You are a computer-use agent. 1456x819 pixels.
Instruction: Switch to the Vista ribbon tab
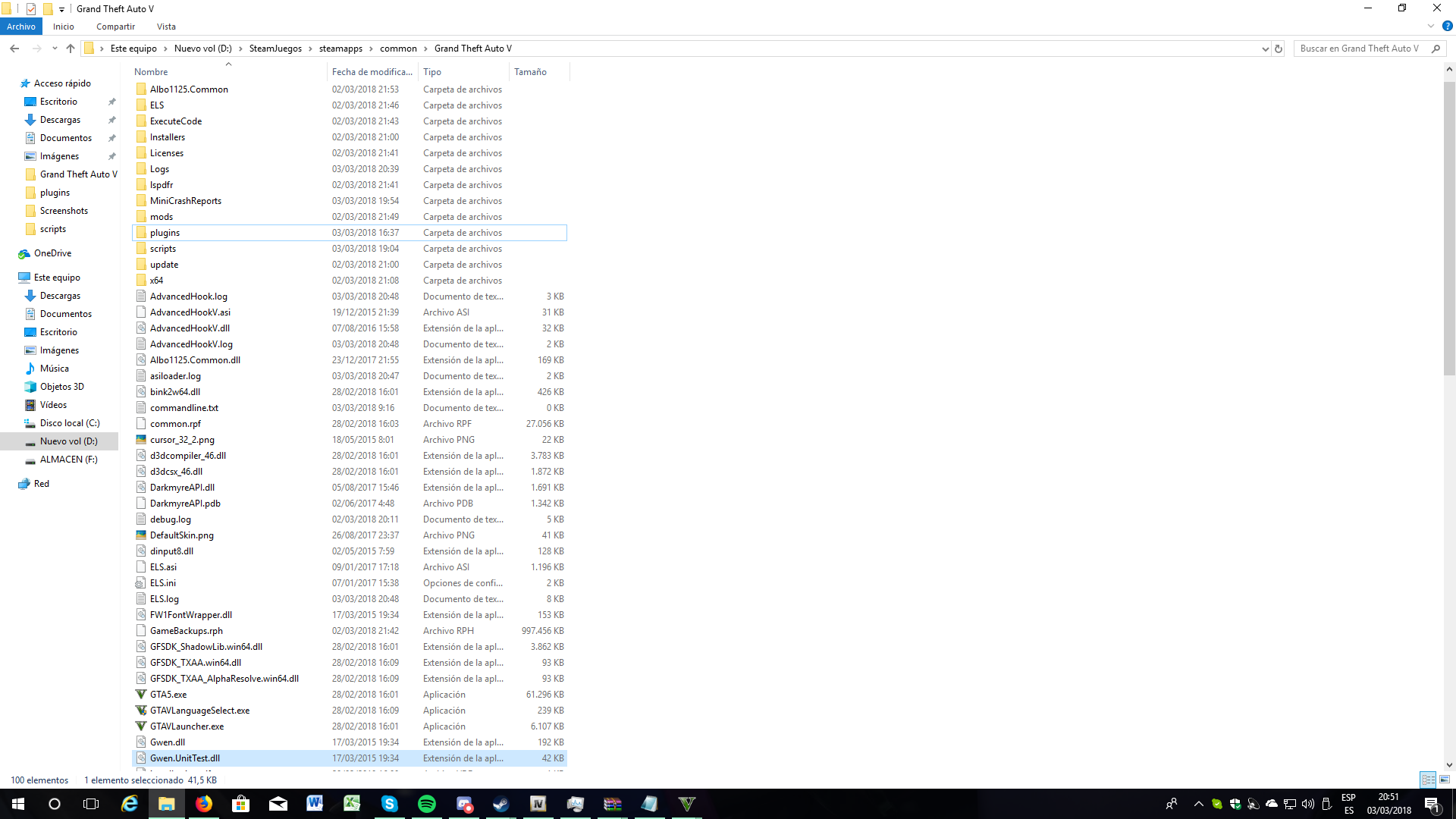[x=166, y=27]
